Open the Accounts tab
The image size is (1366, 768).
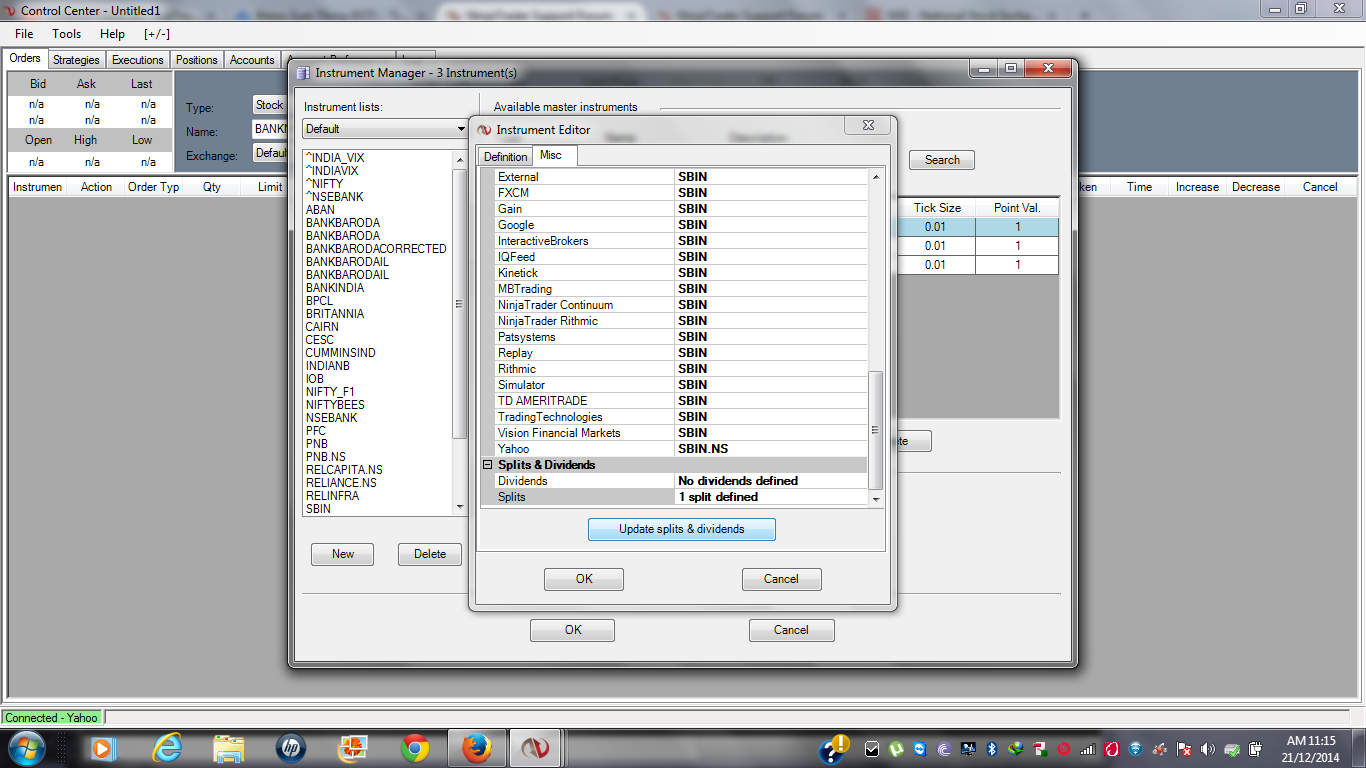click(252, 60)
